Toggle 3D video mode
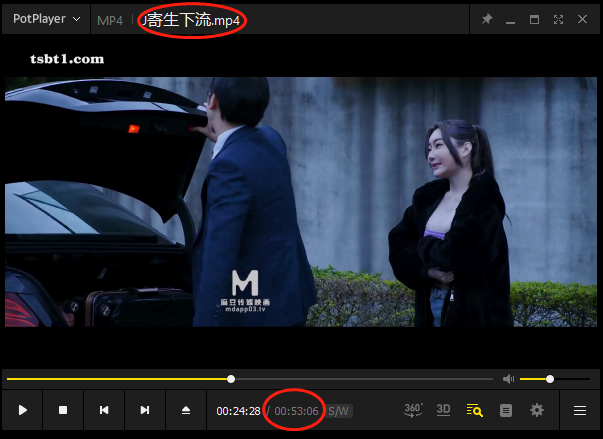The image size is (603, 439). click(443, 410)
